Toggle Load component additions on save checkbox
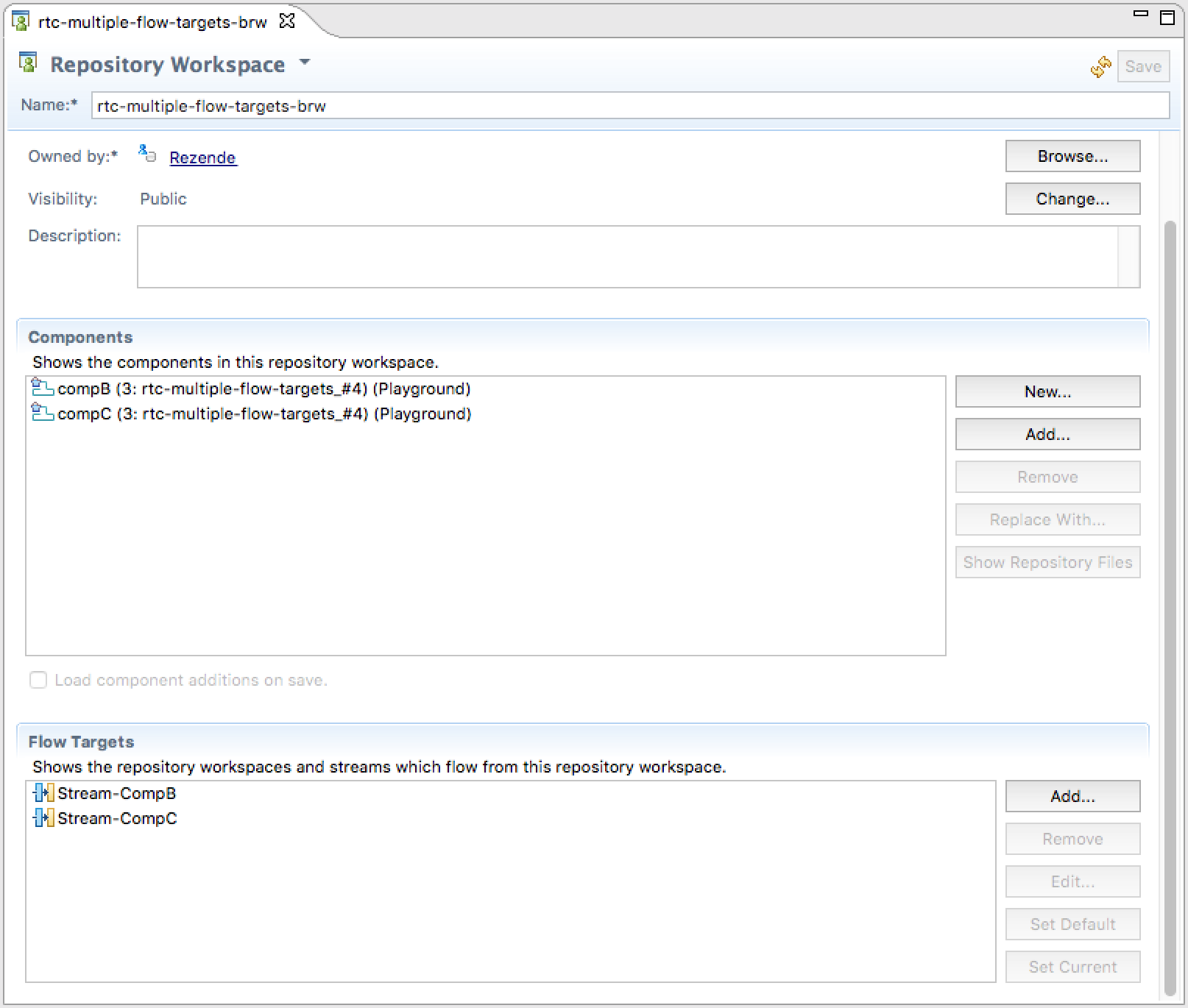Screen dimensions: 1188x1008 tap(38, 680)
